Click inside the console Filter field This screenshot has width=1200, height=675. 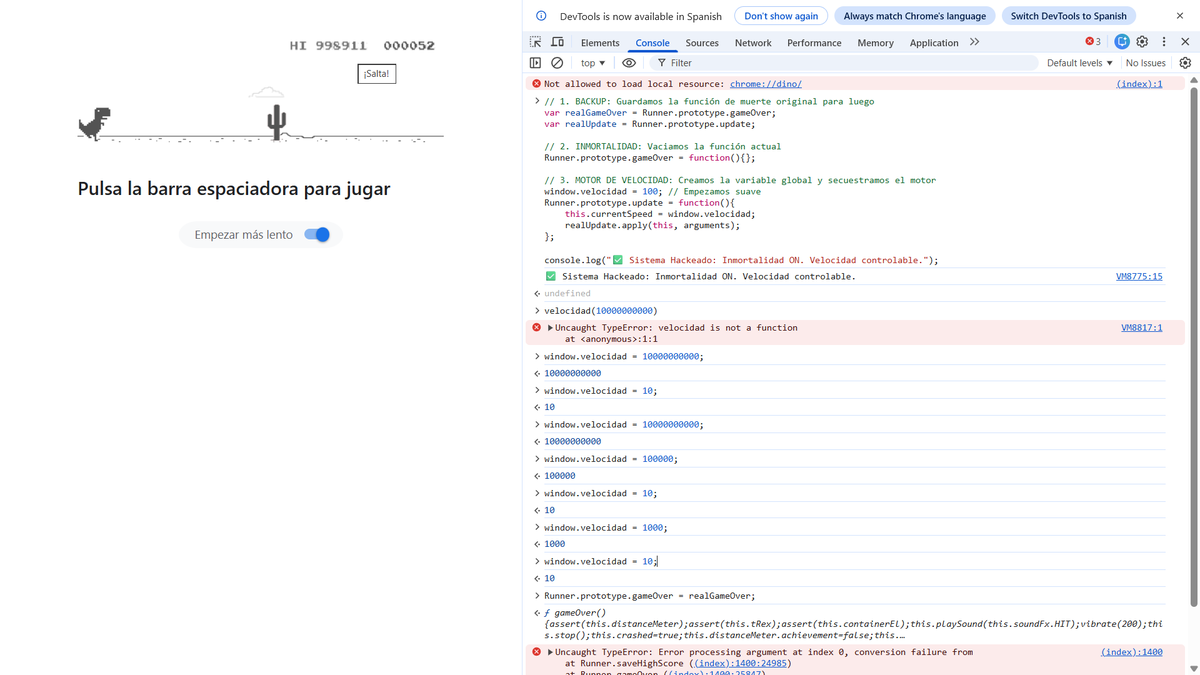click(x=700, y=62)
